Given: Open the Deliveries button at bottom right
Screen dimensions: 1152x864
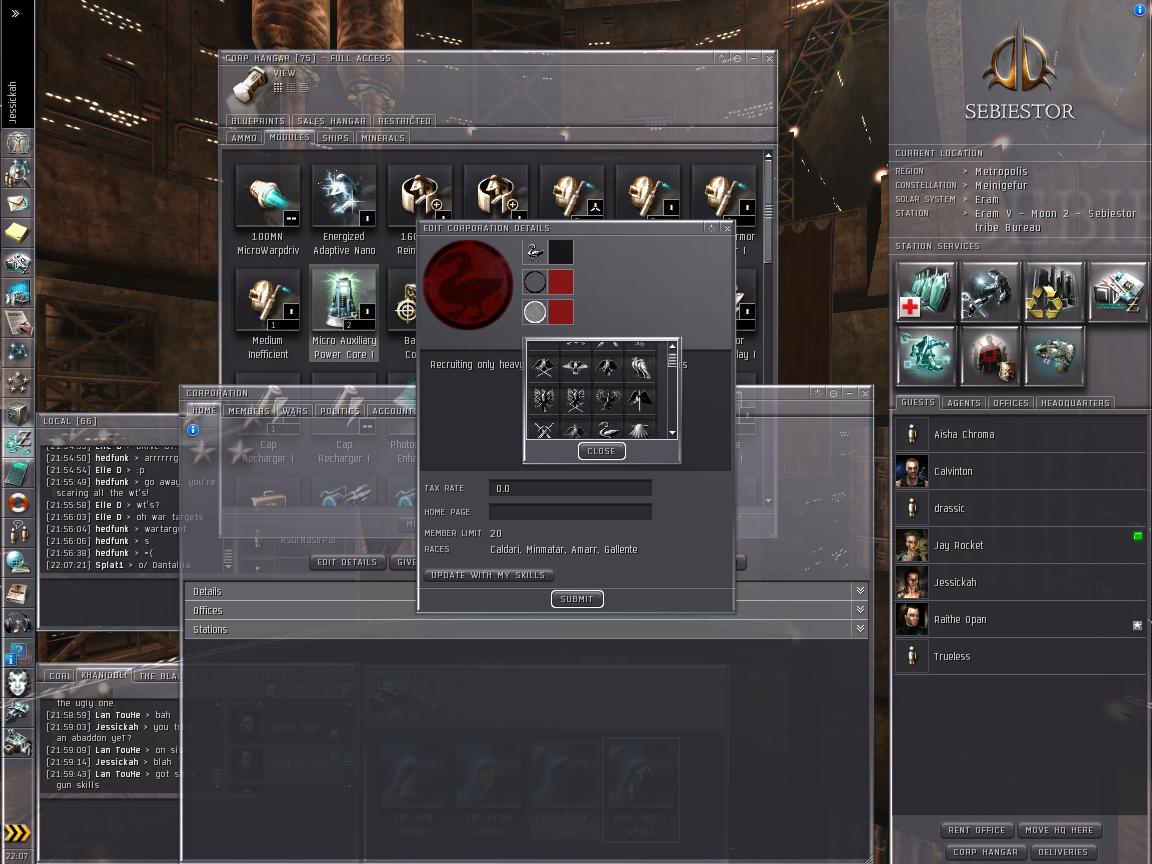Looking at the screenshot, I should tap(1062, 852).
